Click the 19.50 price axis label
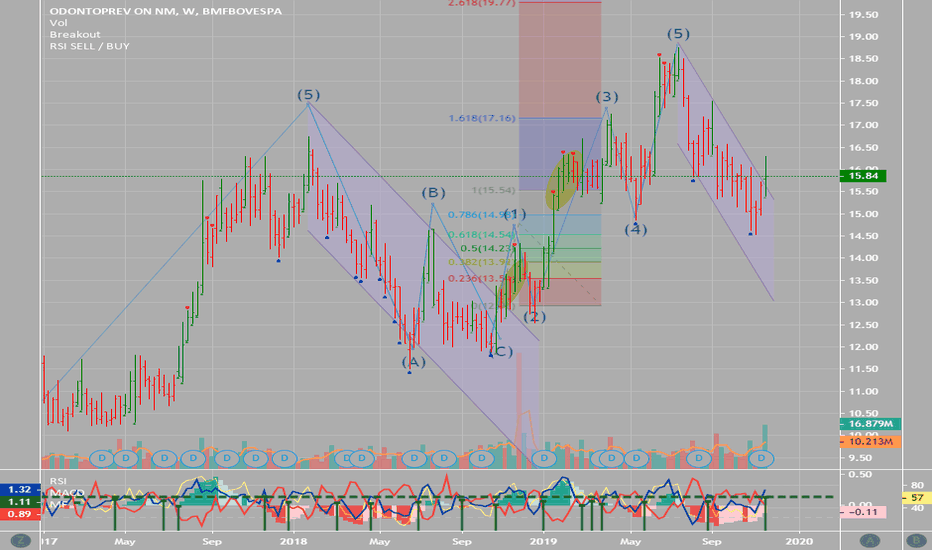The image size is (932, 550). point(863,15)
